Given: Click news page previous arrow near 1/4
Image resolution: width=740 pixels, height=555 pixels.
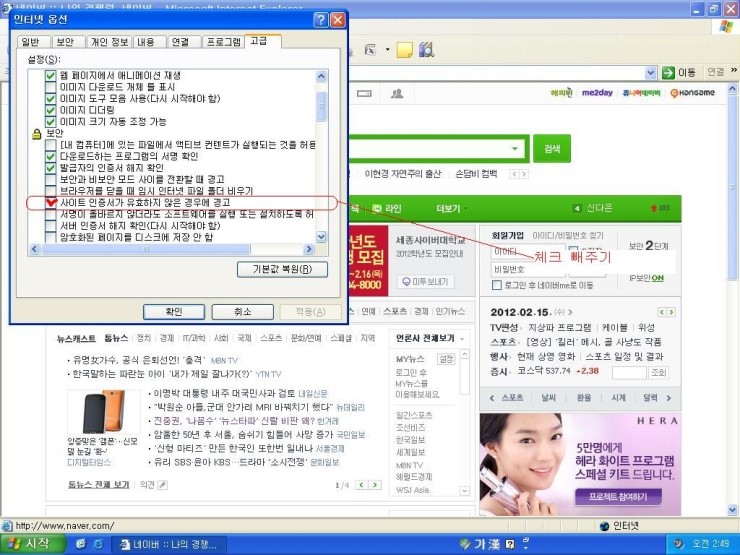Looking at the screenshot, I should click(x=362, y=485).
